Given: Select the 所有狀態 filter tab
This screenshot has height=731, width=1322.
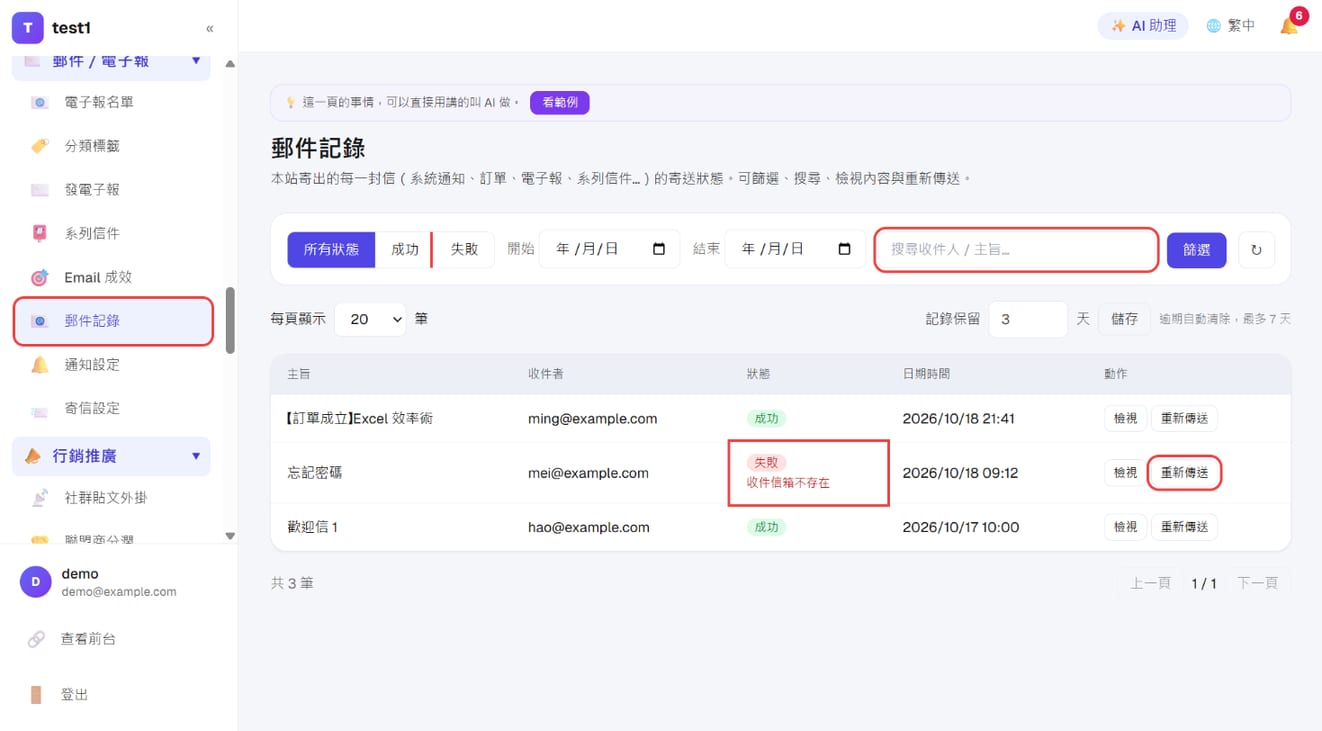Looking at the screenshot, I should pos(331,249).
